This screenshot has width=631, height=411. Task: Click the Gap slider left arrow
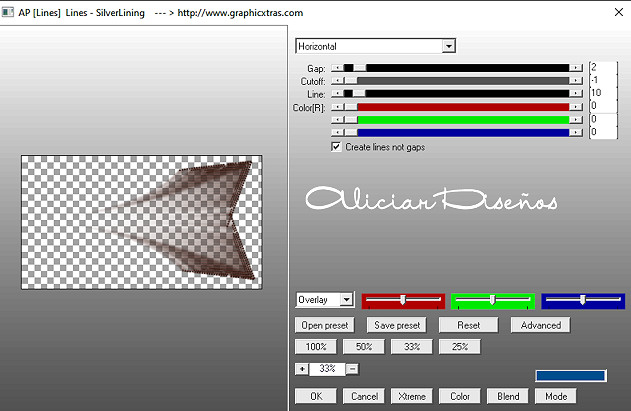point(336,68)
